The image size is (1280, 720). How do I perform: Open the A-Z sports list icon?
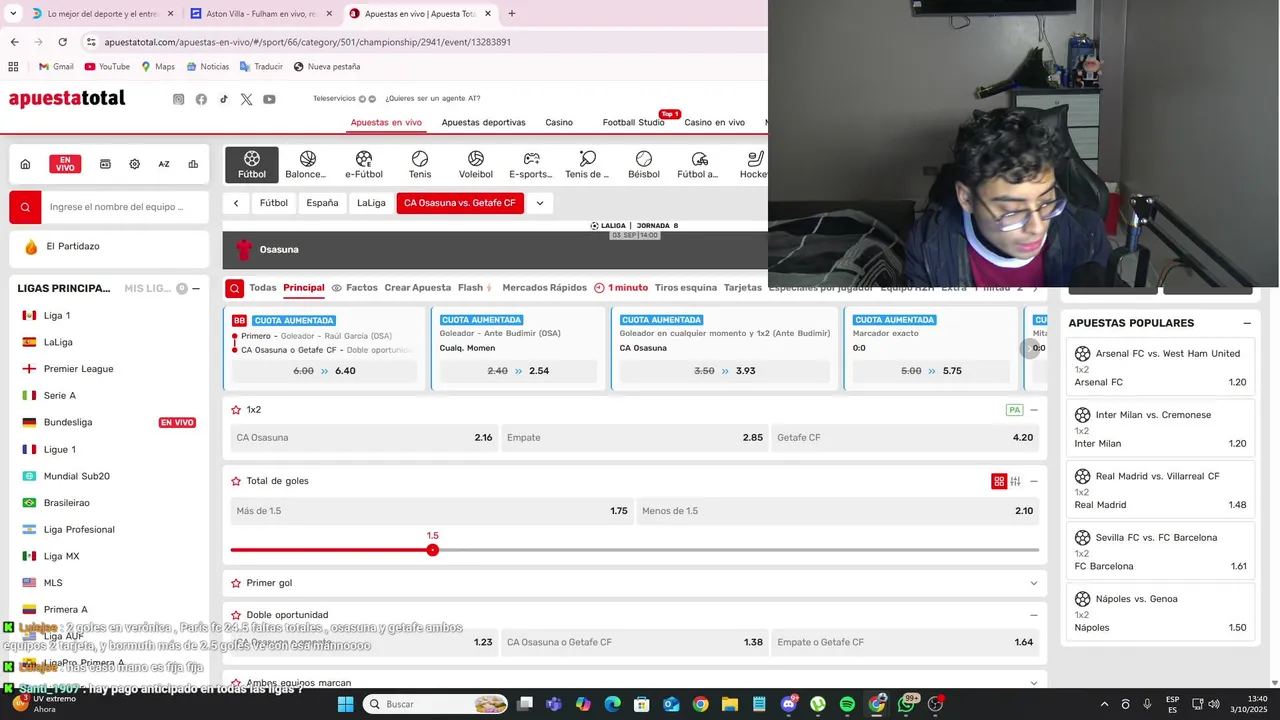point(164,164)
